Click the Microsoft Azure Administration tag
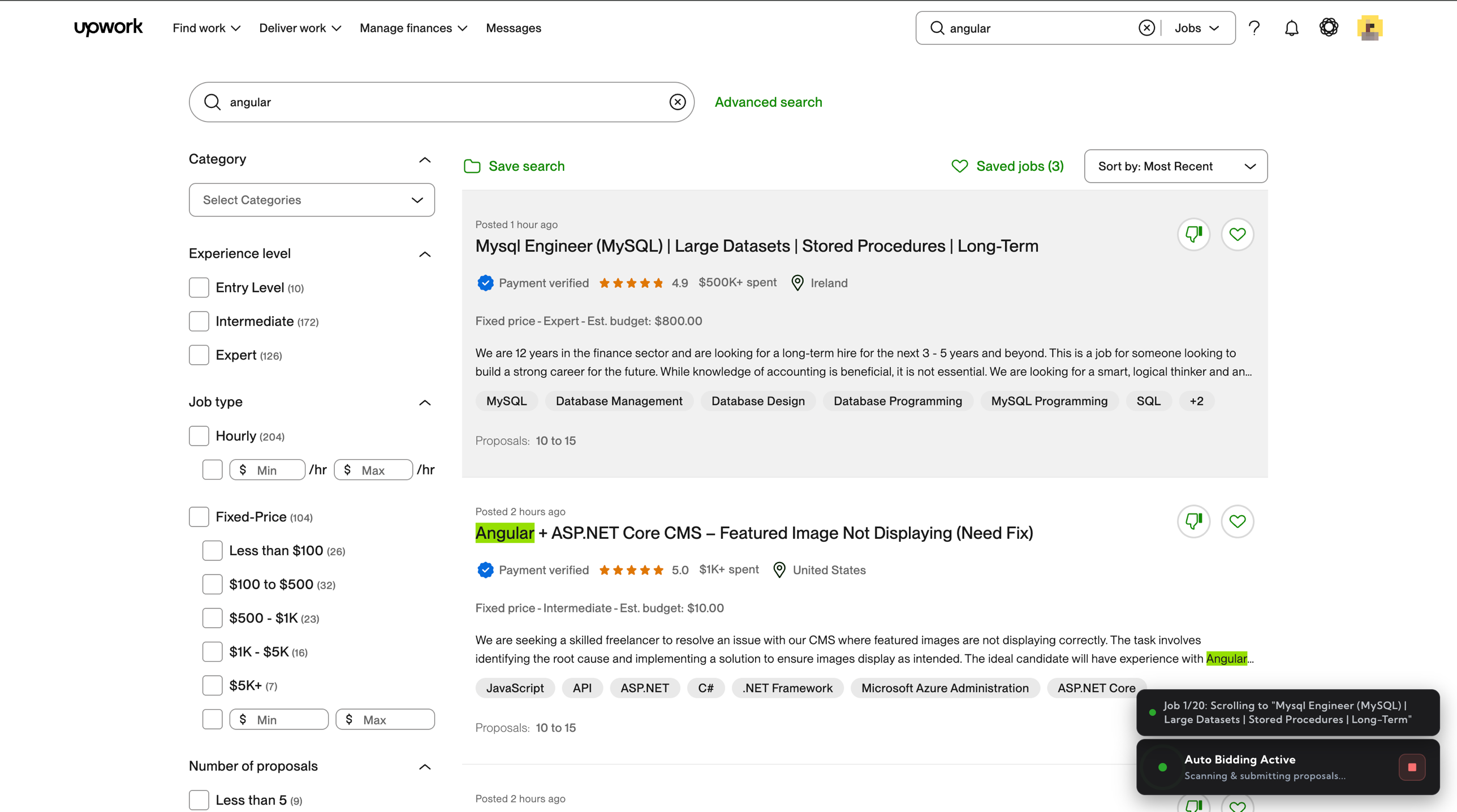Viewport: 1457px width, 812px height. coord(945,688)
